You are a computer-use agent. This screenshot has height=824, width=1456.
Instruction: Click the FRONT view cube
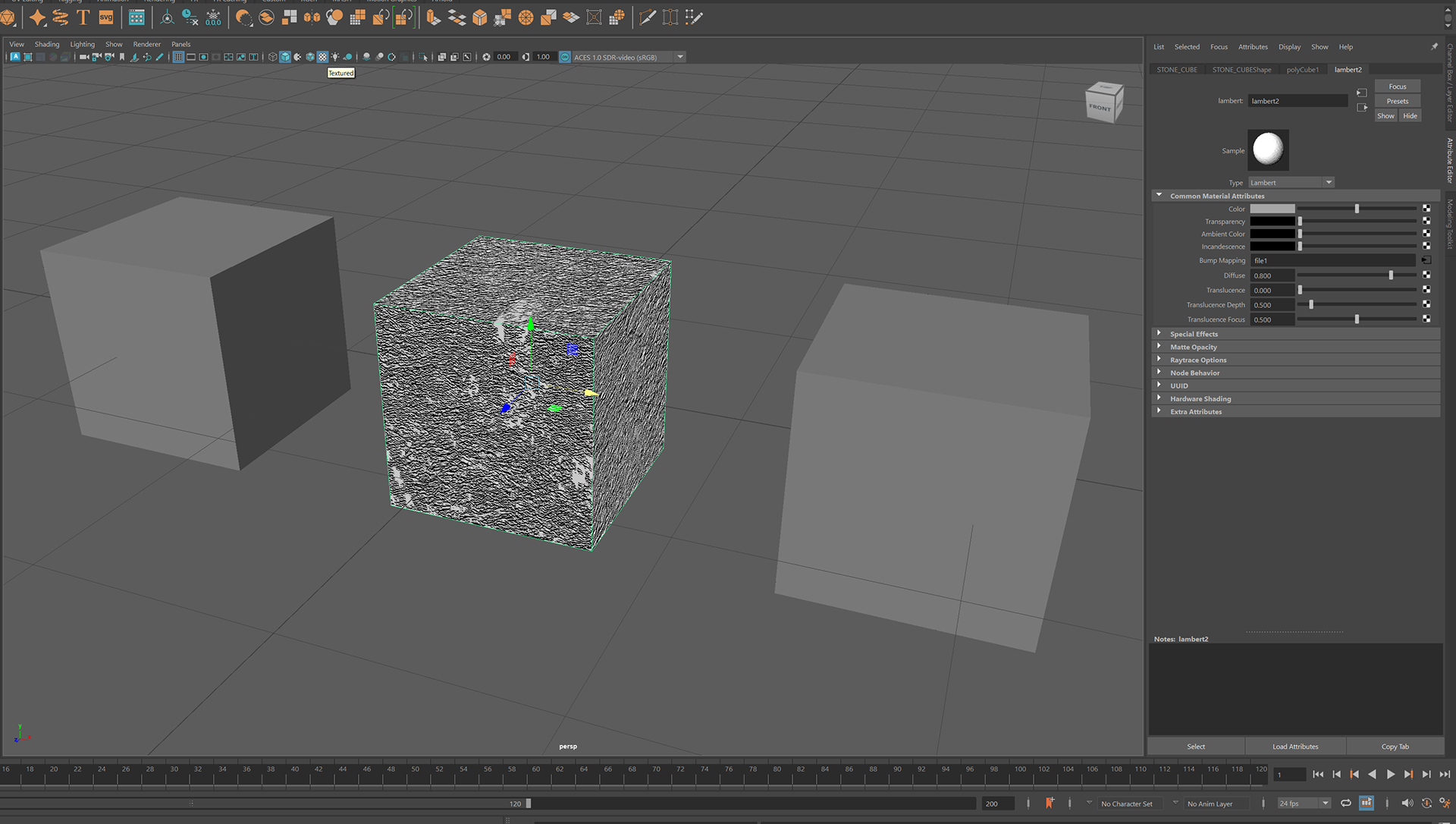tap(1104, 102)
